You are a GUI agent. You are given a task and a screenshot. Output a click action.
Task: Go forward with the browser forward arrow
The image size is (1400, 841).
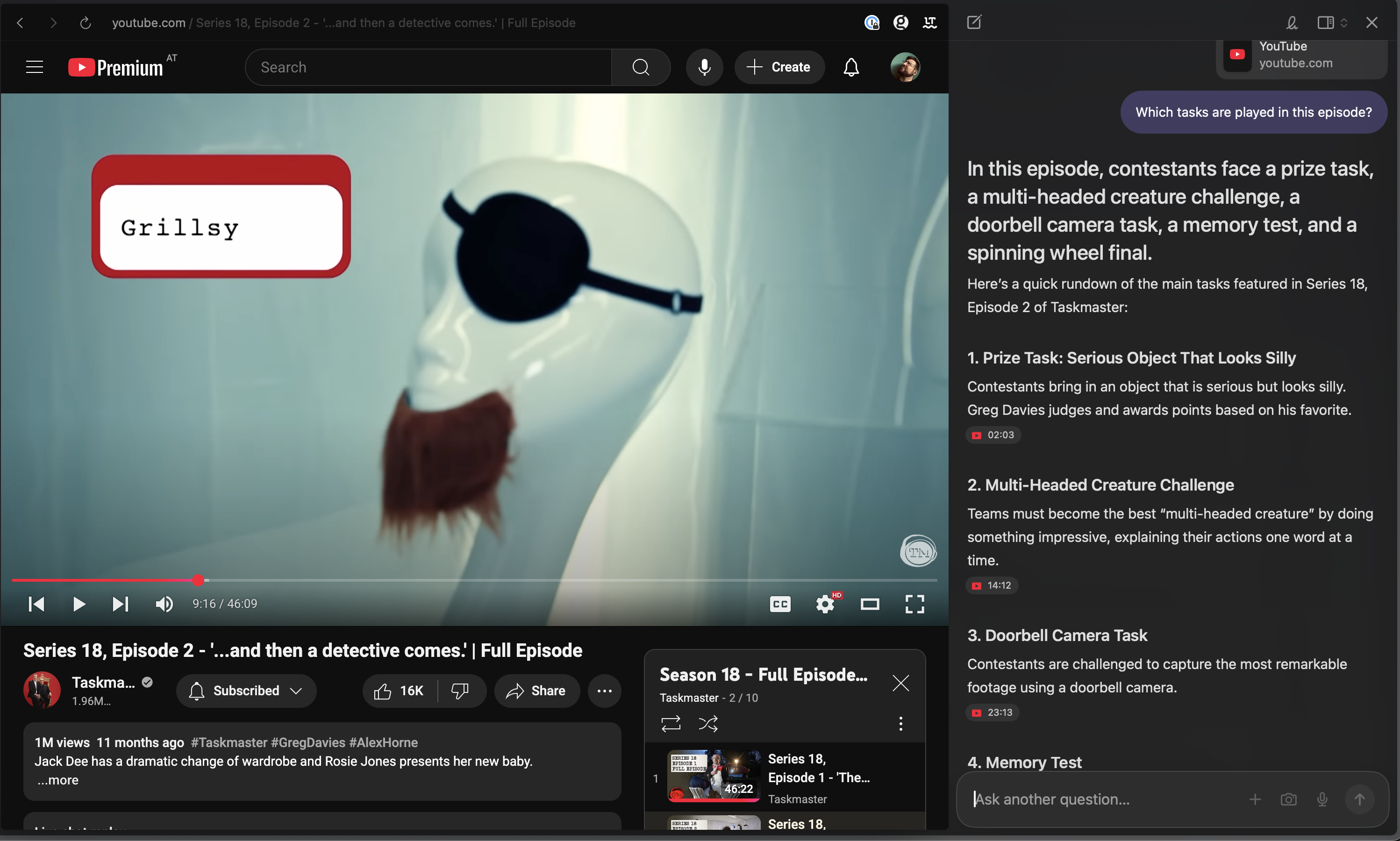coord(53,23)
